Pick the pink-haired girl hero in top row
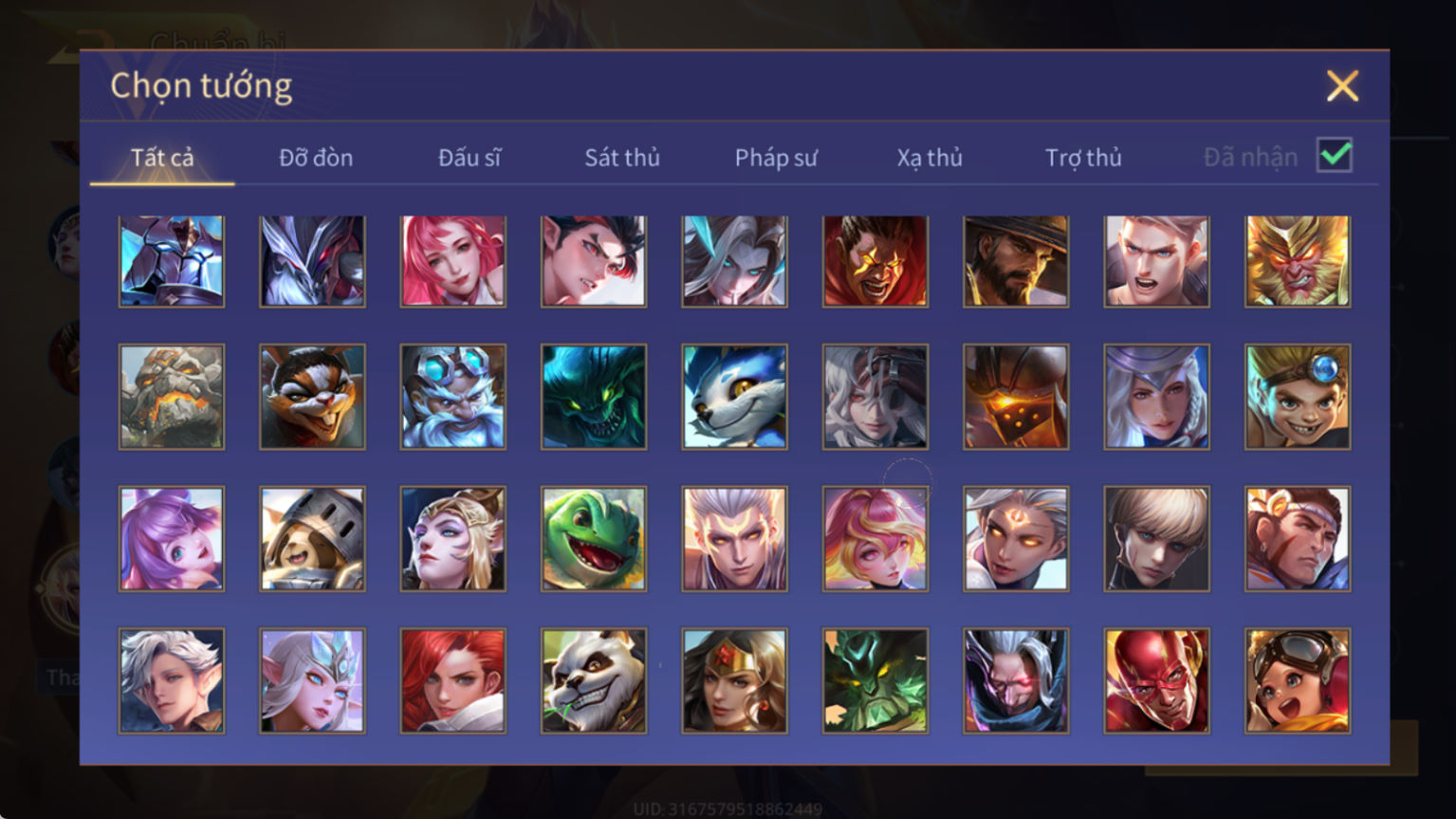The image size is (1456, 819). tap(453, 261)
